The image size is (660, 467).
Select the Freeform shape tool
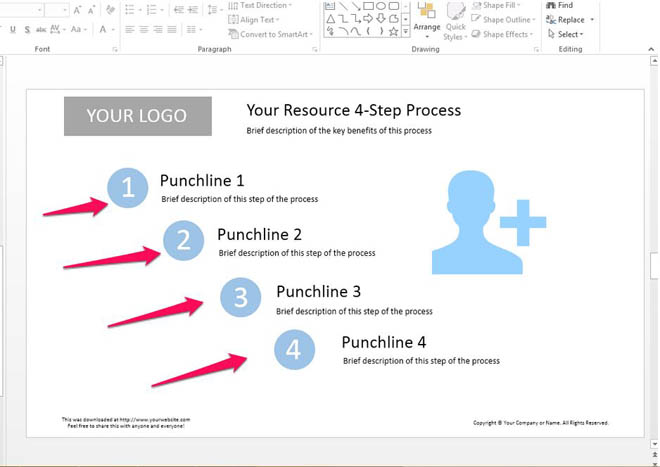[394, 19]
